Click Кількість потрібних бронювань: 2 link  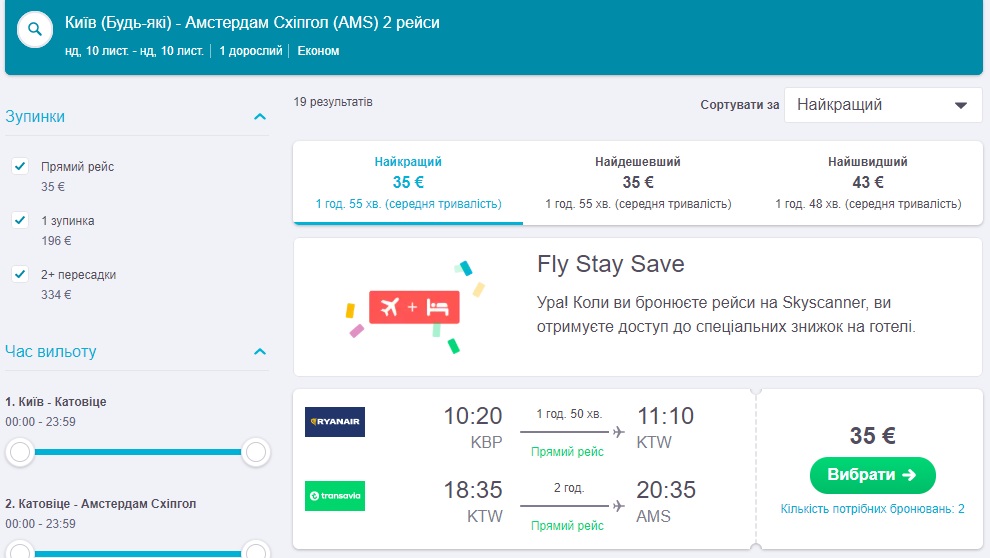(x=872, y=509)
